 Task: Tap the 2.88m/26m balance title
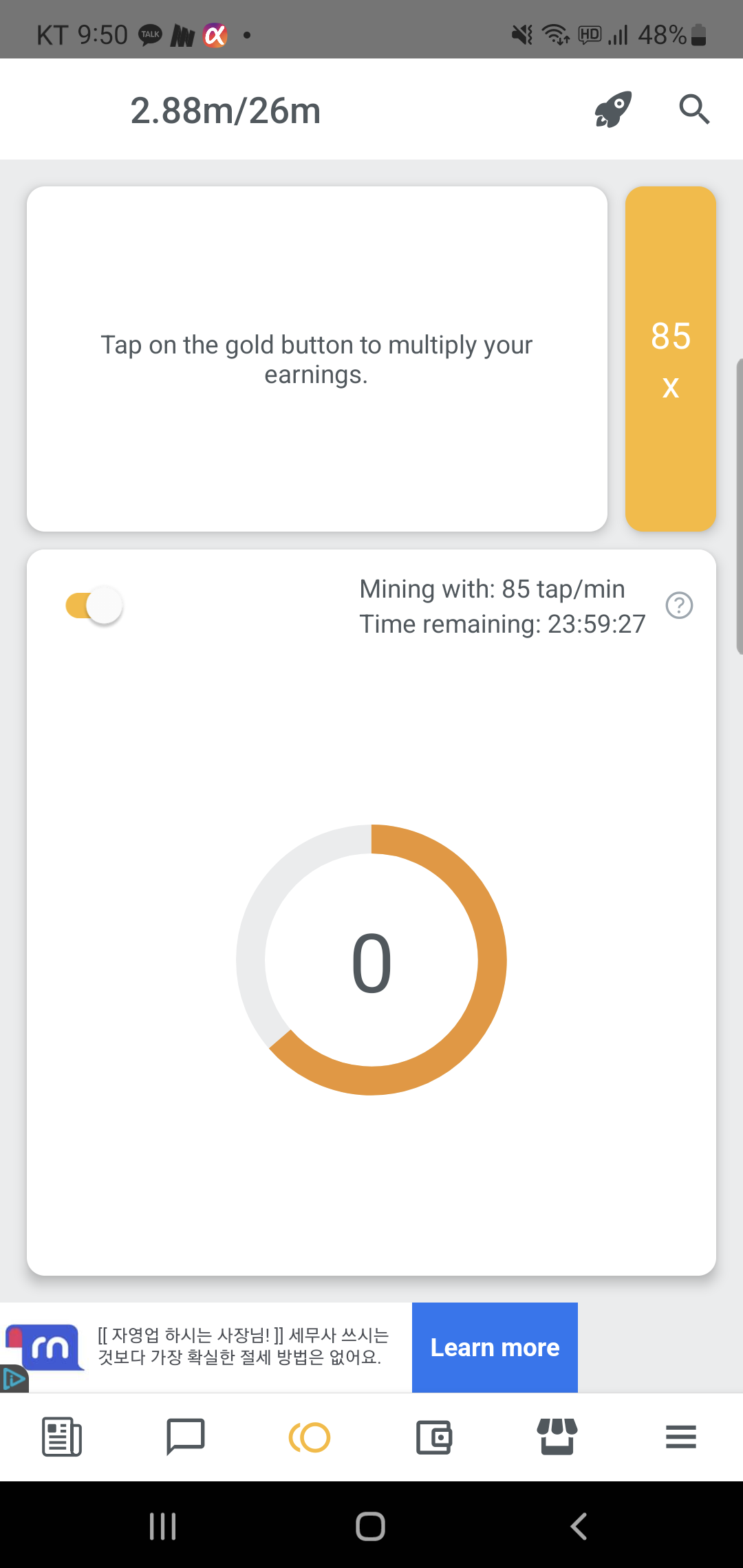(226, 110)
